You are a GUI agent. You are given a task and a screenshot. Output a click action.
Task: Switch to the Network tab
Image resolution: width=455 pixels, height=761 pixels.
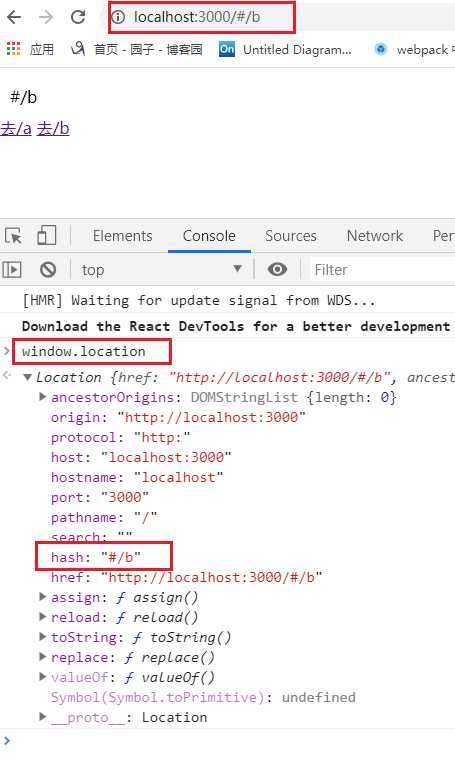coord(374,236)
